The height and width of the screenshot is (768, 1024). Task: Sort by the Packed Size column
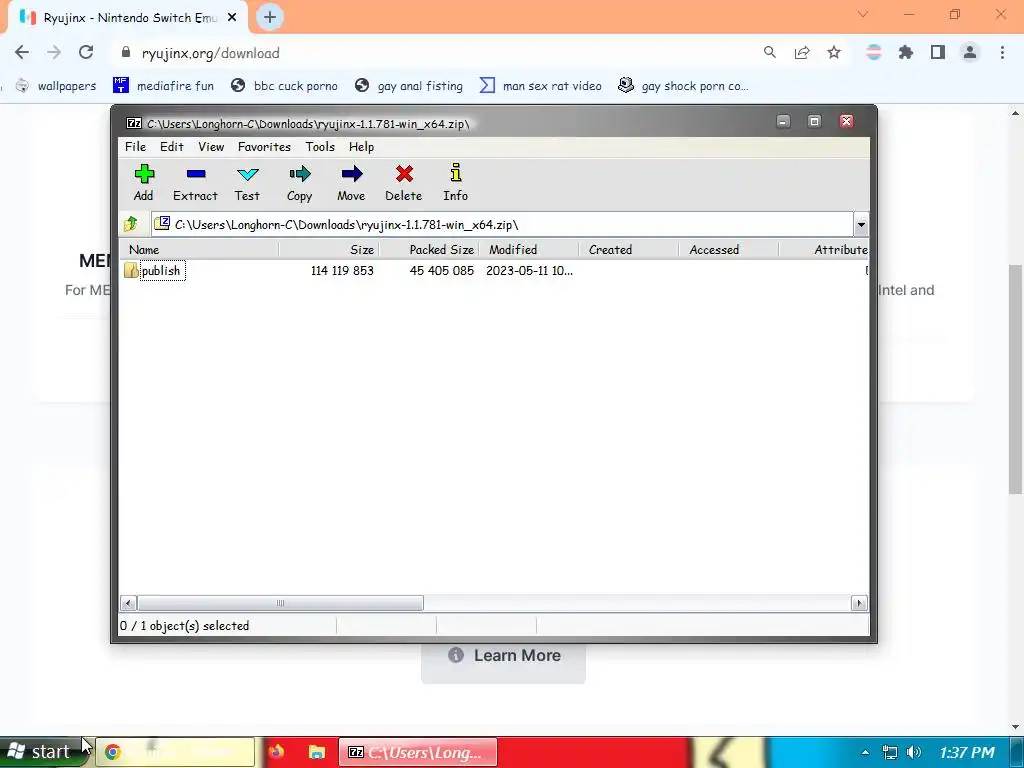tap(429, 249)
